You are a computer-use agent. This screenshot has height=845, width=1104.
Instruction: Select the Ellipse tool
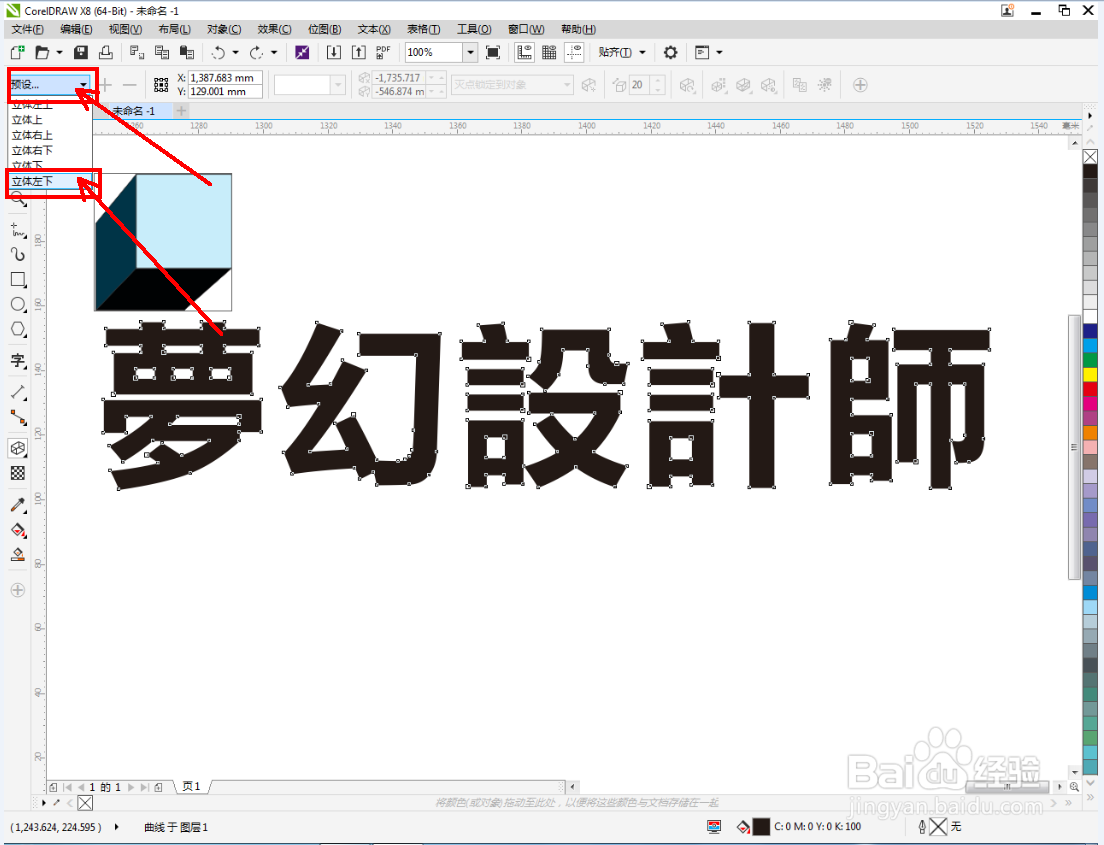pos(18,304)
